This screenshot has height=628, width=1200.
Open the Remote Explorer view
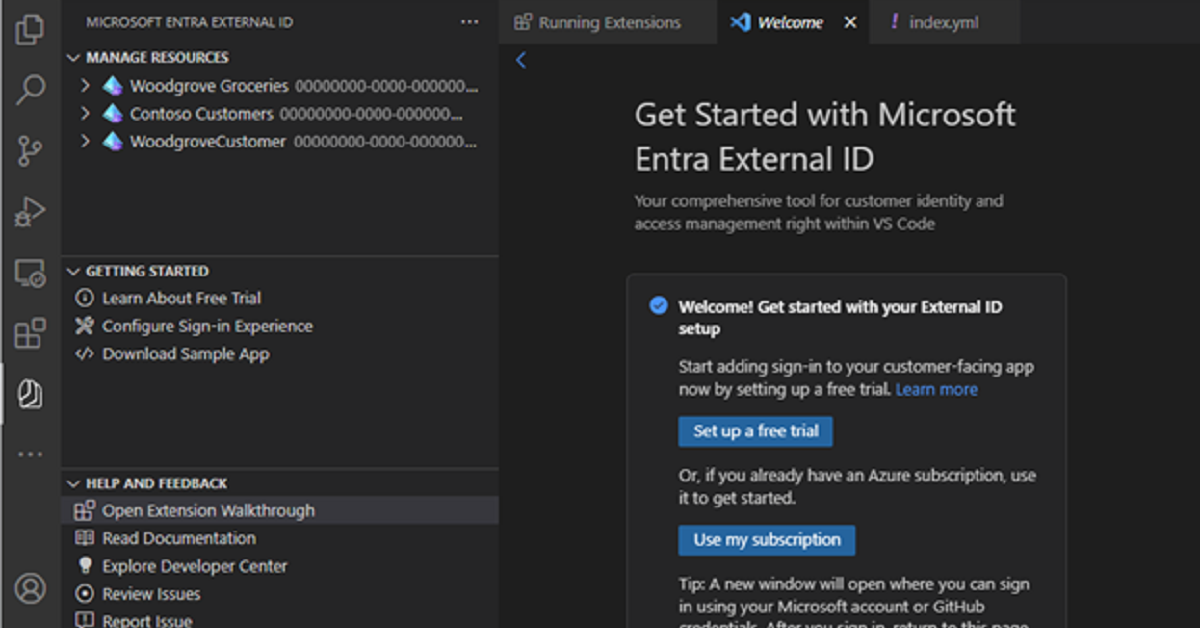pos(30,272)
